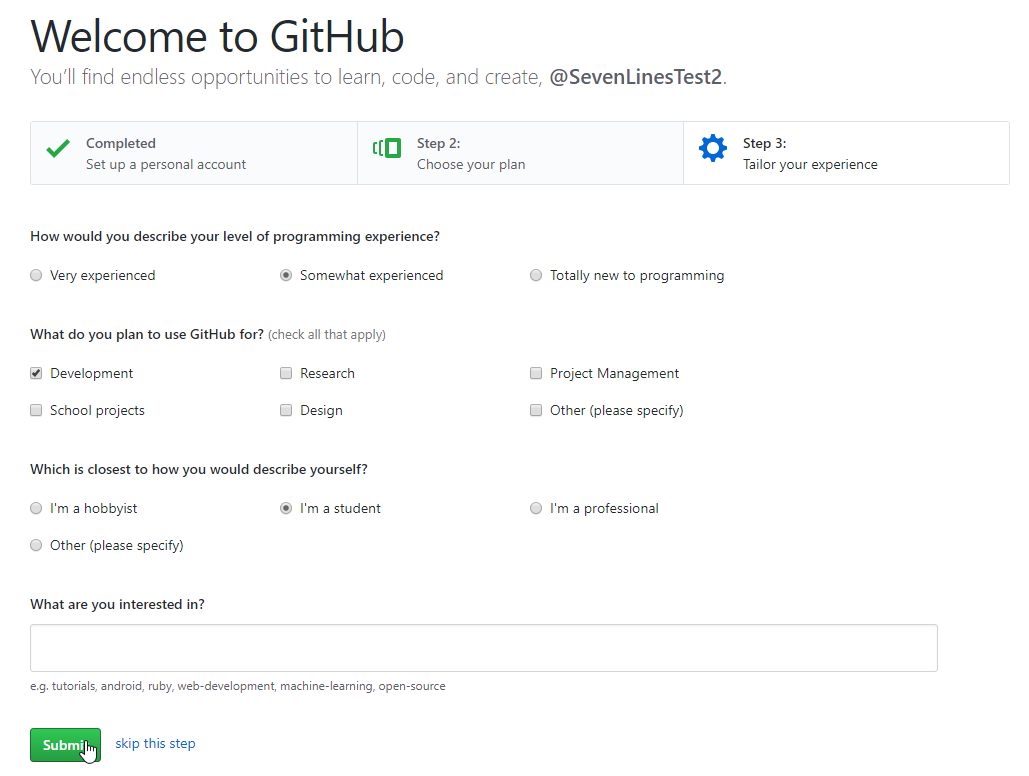Enable the Design checkbox
Image resolution: width=1029 pixels, height=776 pixels.
pos(287,411)
